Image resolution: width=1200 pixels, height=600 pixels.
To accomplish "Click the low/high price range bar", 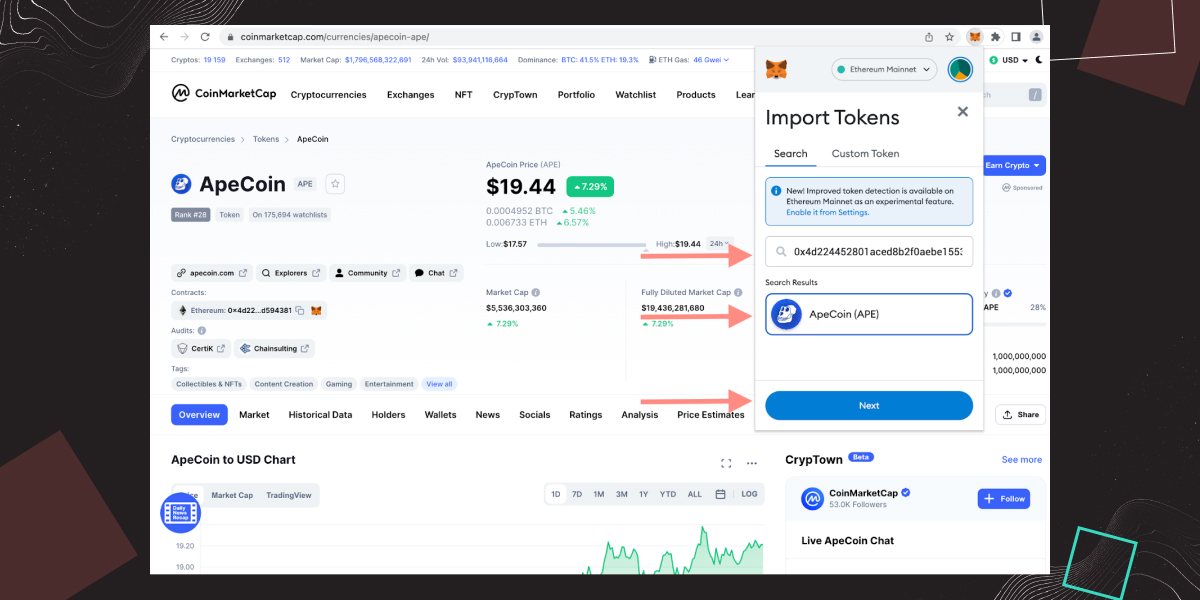I will (x=592, y=244).
